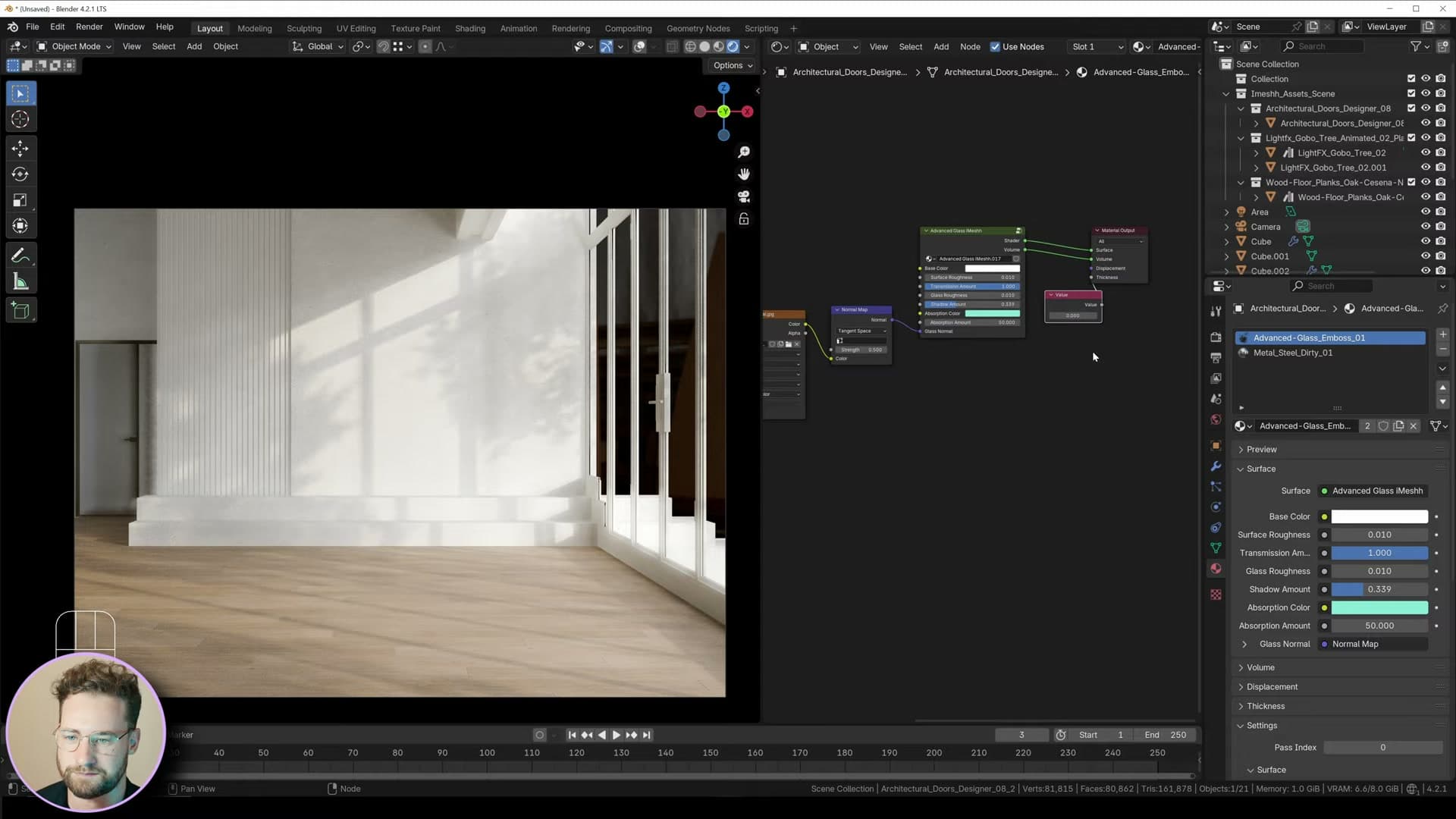Activate the Move tool
This screenshot has width=1456, height=819.
[20, 148]
